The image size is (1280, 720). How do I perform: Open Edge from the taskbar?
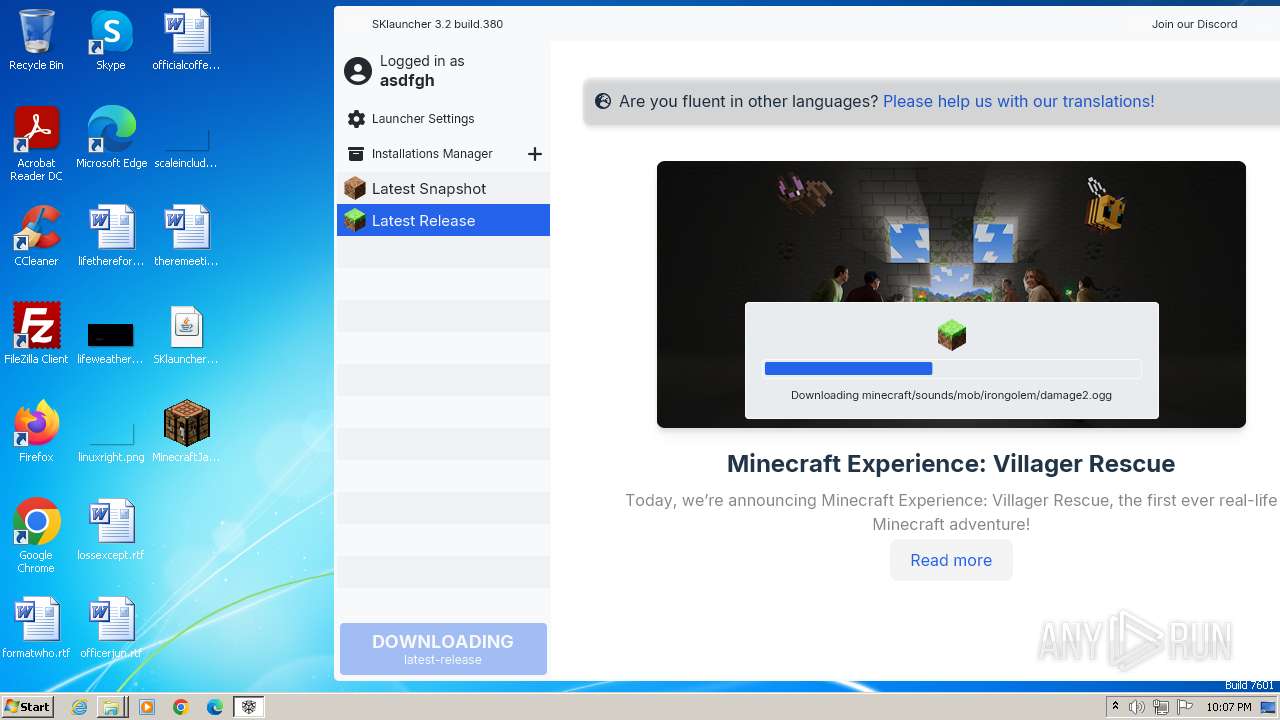[215, 707]
